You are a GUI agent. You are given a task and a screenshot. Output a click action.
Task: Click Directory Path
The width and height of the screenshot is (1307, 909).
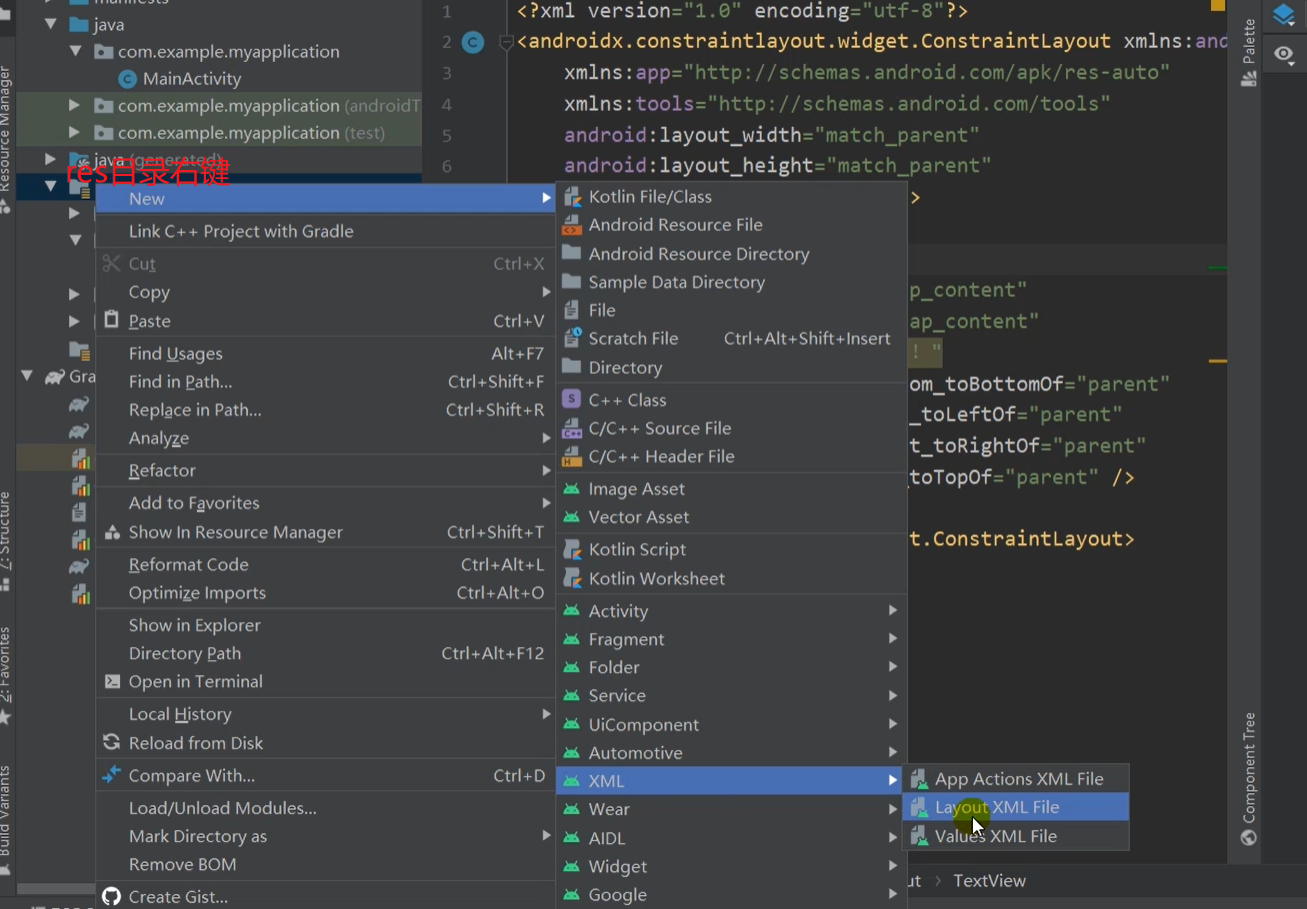coord(325,653)
